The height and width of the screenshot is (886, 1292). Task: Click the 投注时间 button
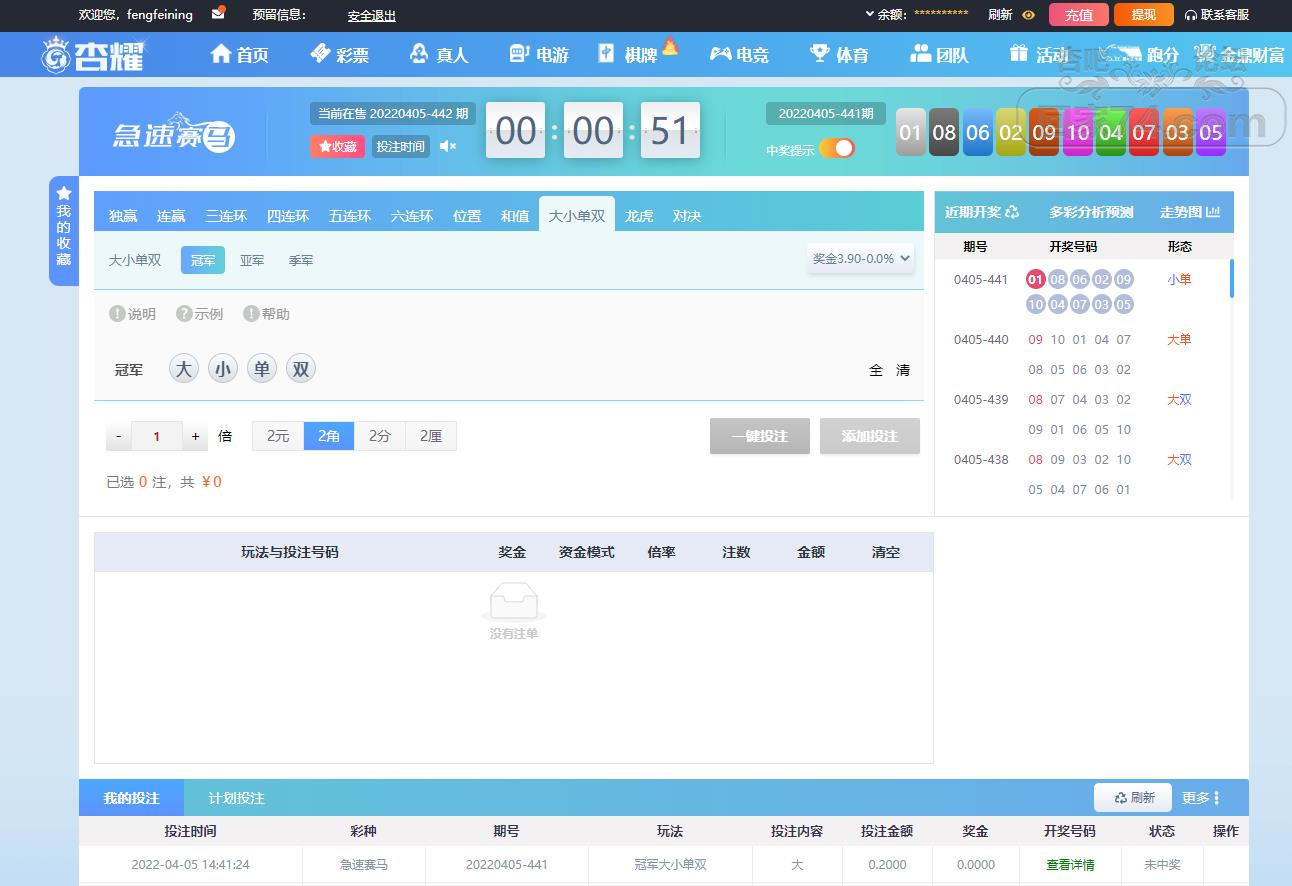coord(401,147)
